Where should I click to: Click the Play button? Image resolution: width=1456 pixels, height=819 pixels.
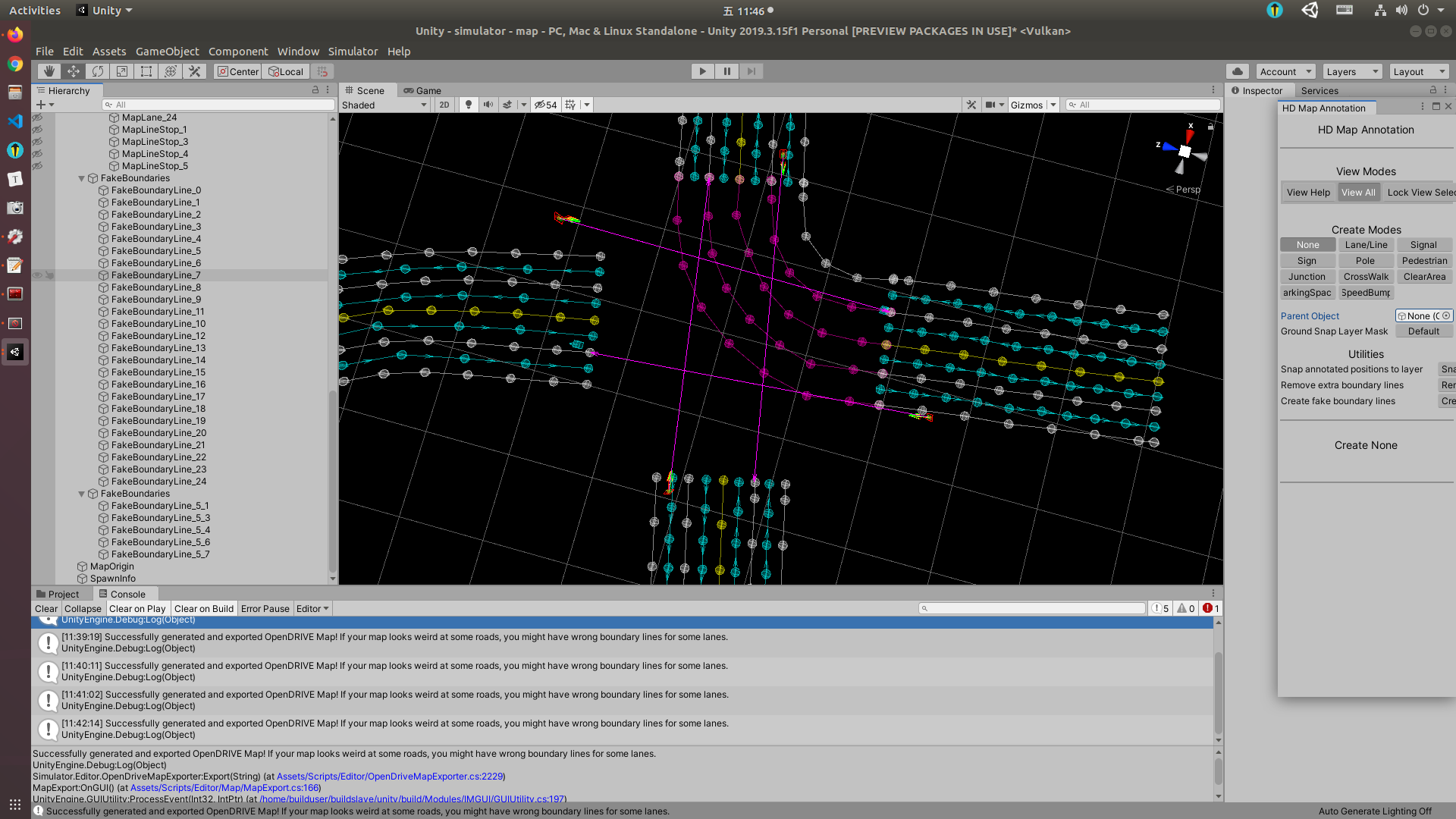point(702,71)
